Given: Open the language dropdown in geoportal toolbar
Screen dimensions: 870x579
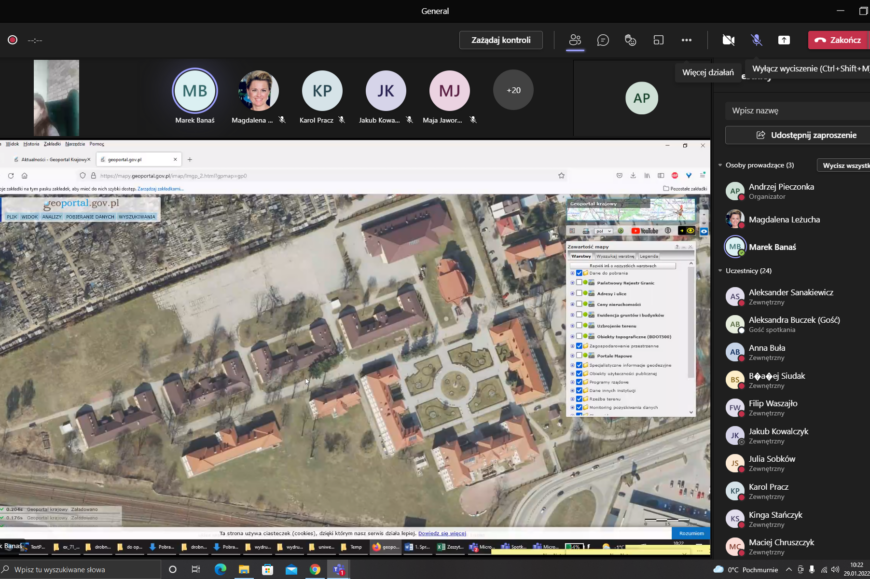Looking at the screenshot, I should tap(604, 231).
